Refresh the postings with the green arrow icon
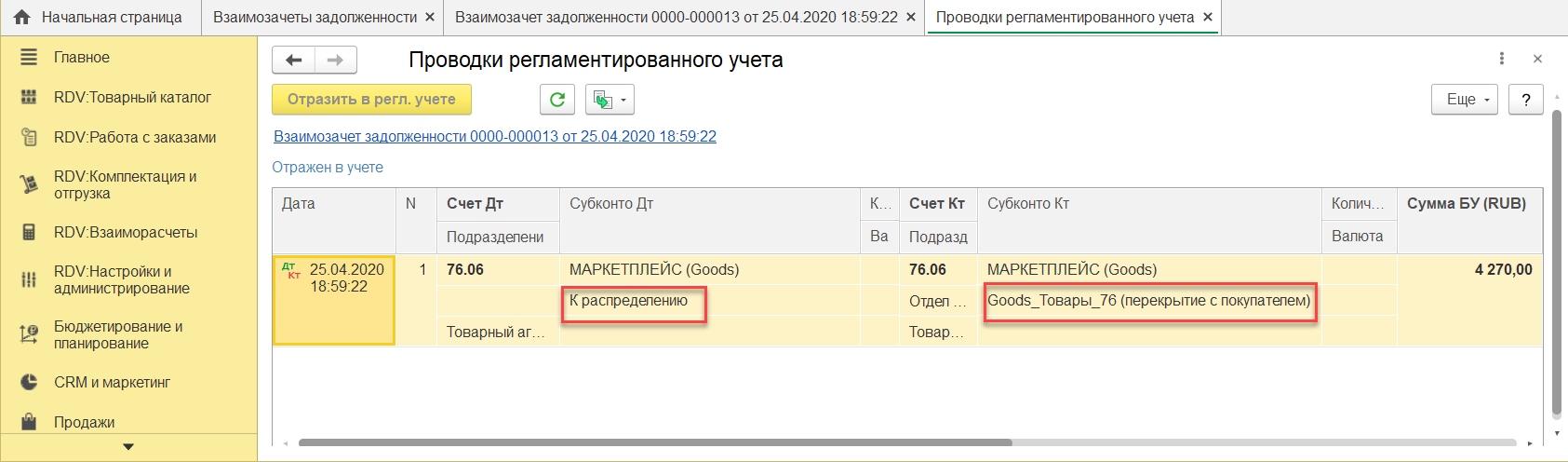The height and width of the screenshot is (462, 1568). click(x=557, y=99)
